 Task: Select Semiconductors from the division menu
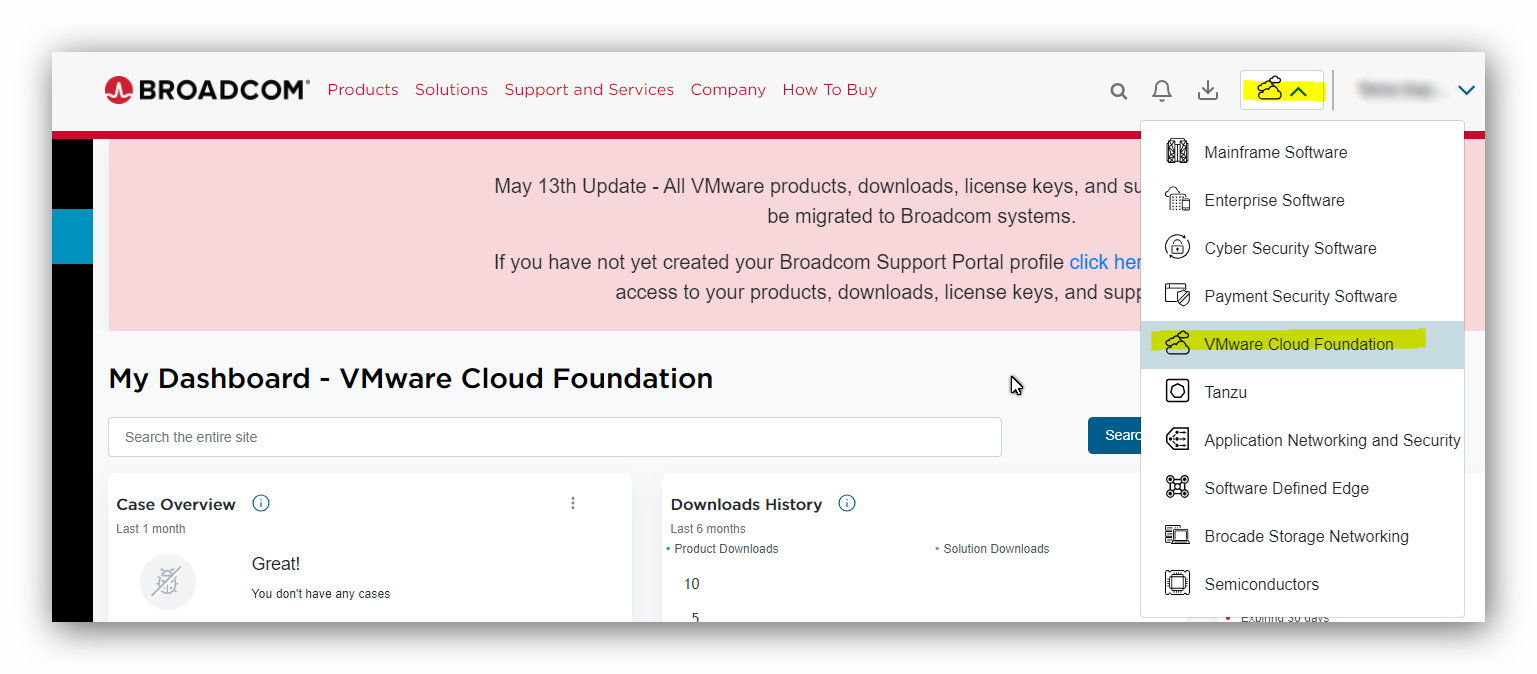1302,584
